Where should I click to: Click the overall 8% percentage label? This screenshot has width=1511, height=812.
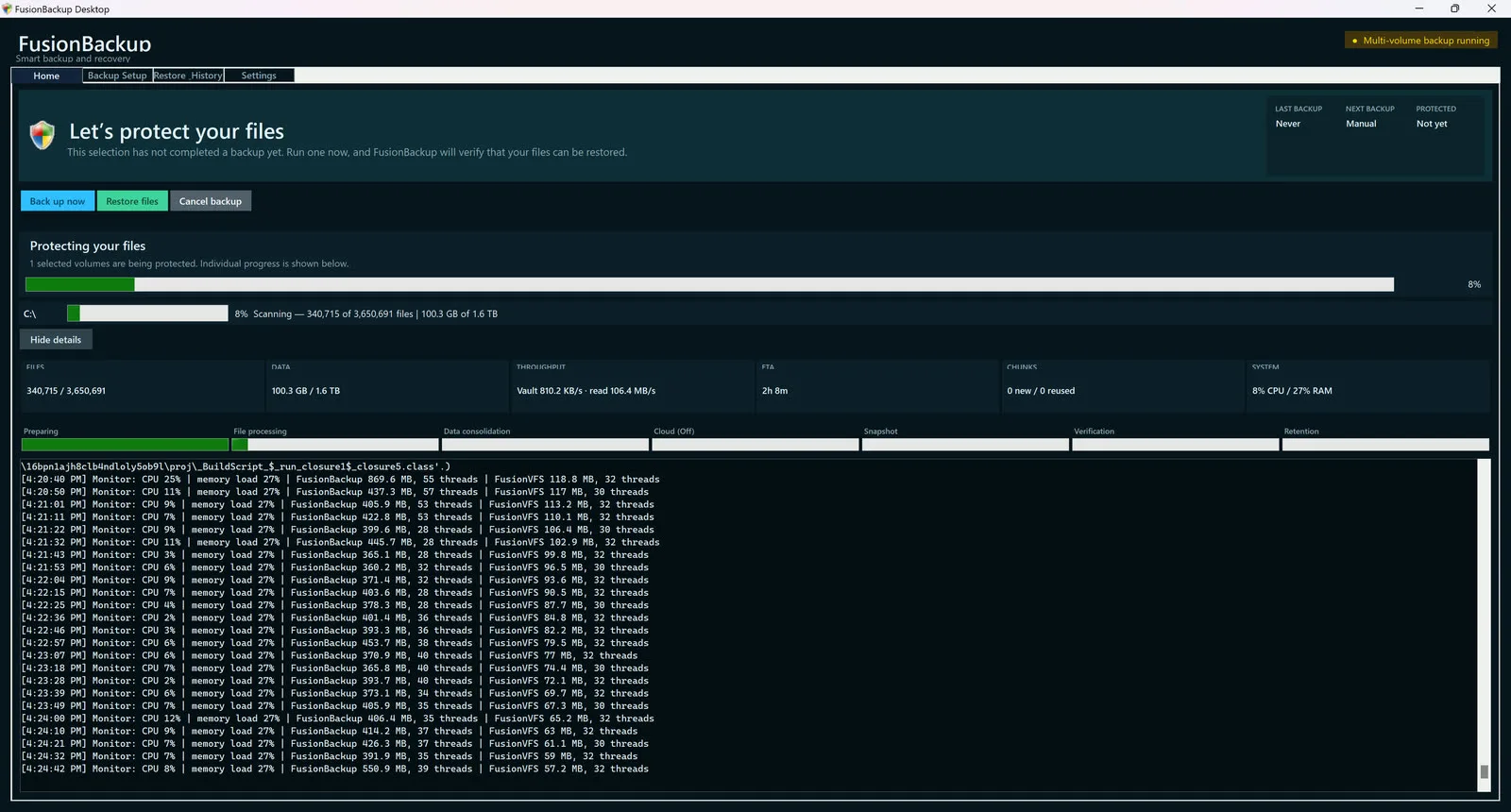[1474, 284]
